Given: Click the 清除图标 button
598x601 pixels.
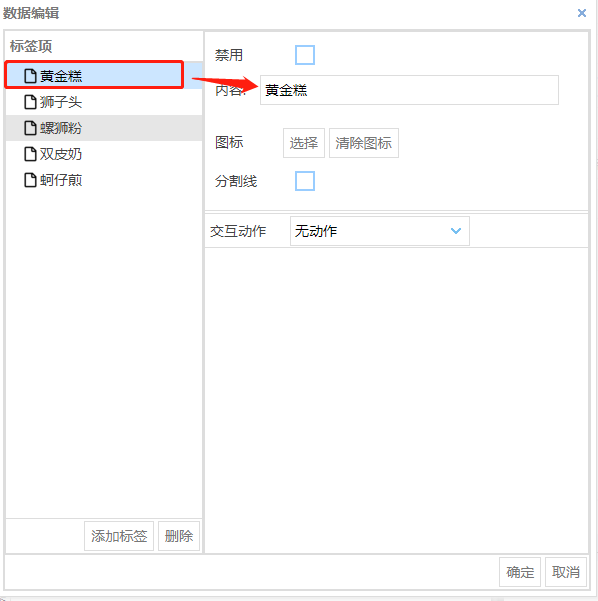Looking at the screenshot, I should click(363, 143).
